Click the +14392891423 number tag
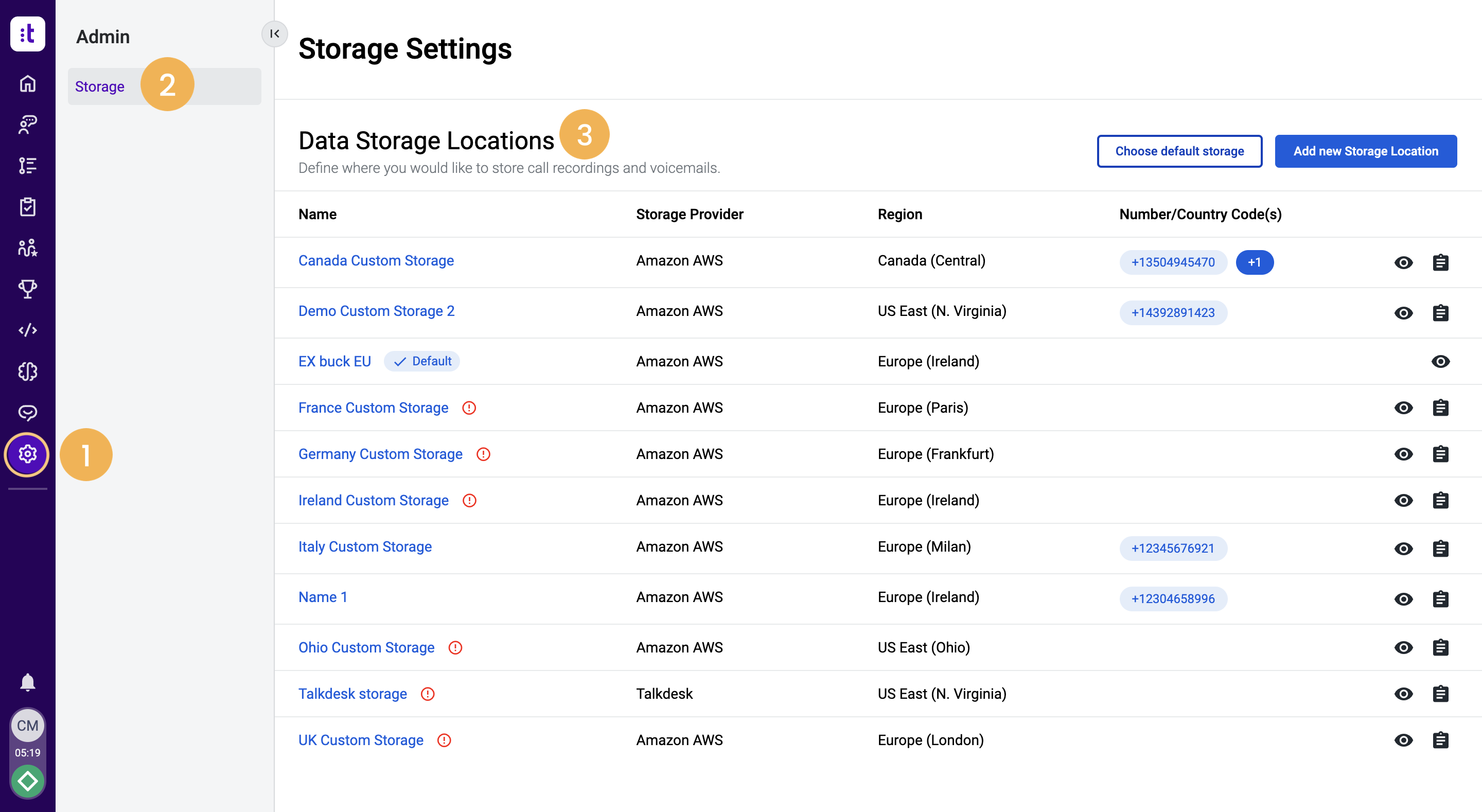This screenshot has width=1482, height=812. (1173, 313)
